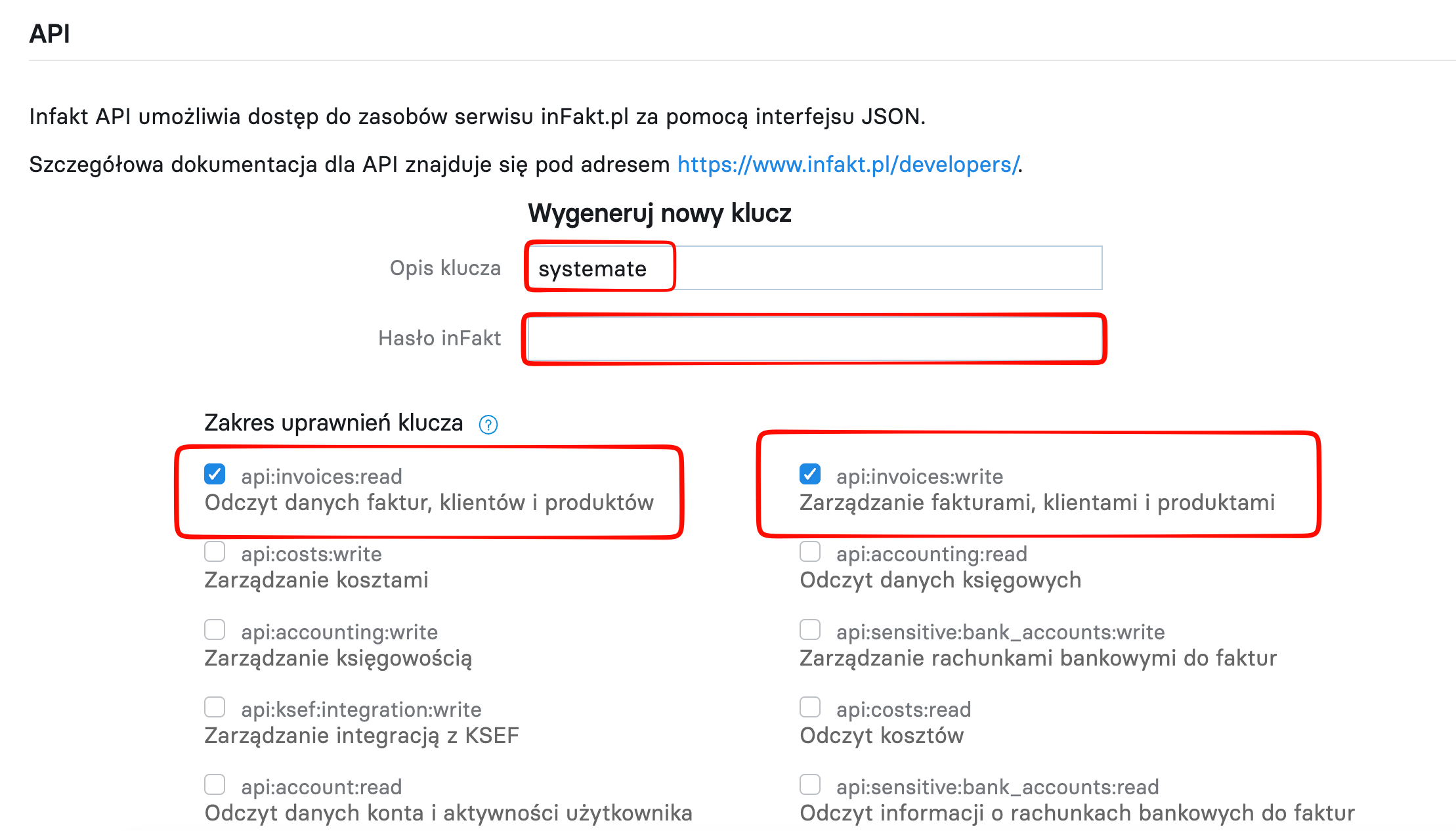Screen dimensions: 1456x831
Task: Enable api:ksef:integration:write permission
Action: pyautogui.click(x=215, y=708)
